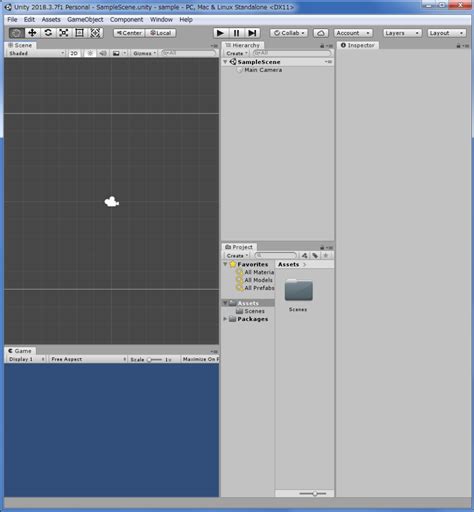Screen dimensions: 474x512
Task: Toggle scene audio in Scene view
Action: [103, 53]
